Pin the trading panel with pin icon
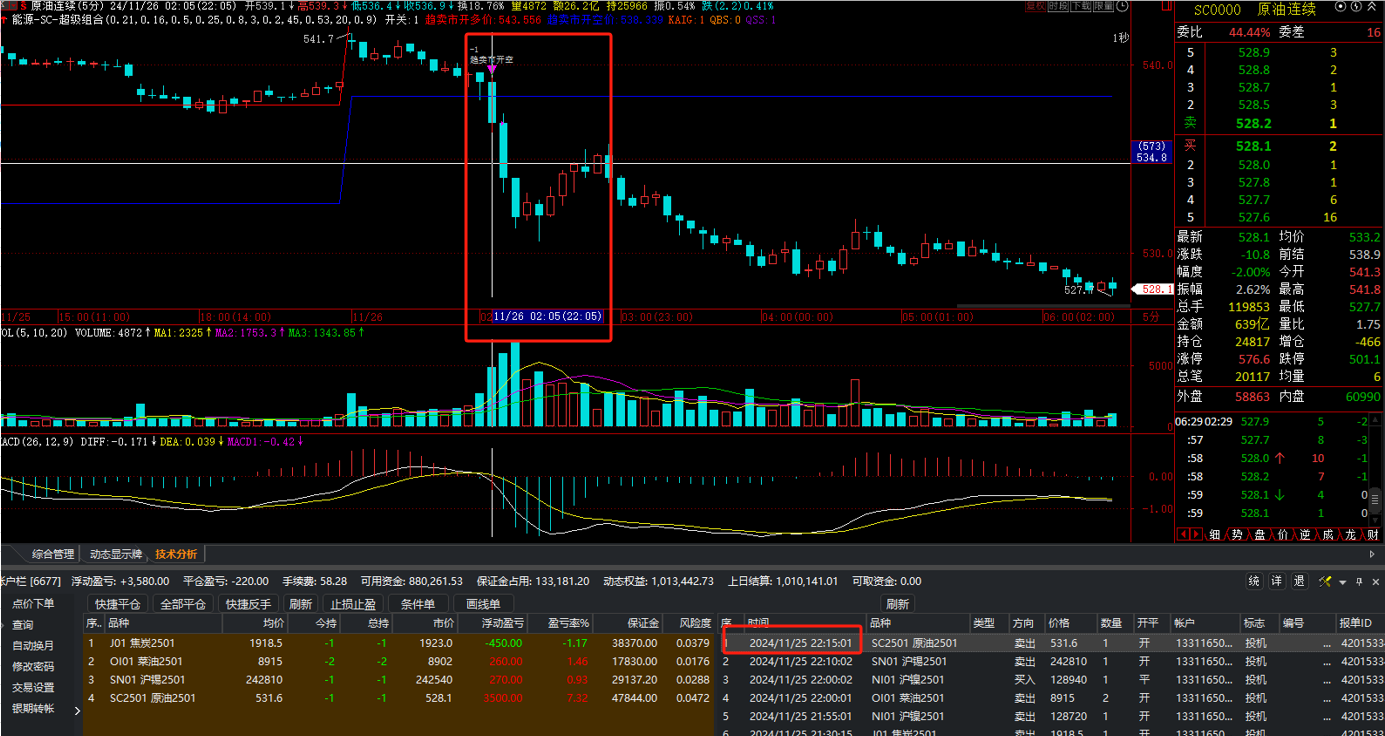Image resolution: width=1385 pixels, height=736 pixels. [1359, 581]
